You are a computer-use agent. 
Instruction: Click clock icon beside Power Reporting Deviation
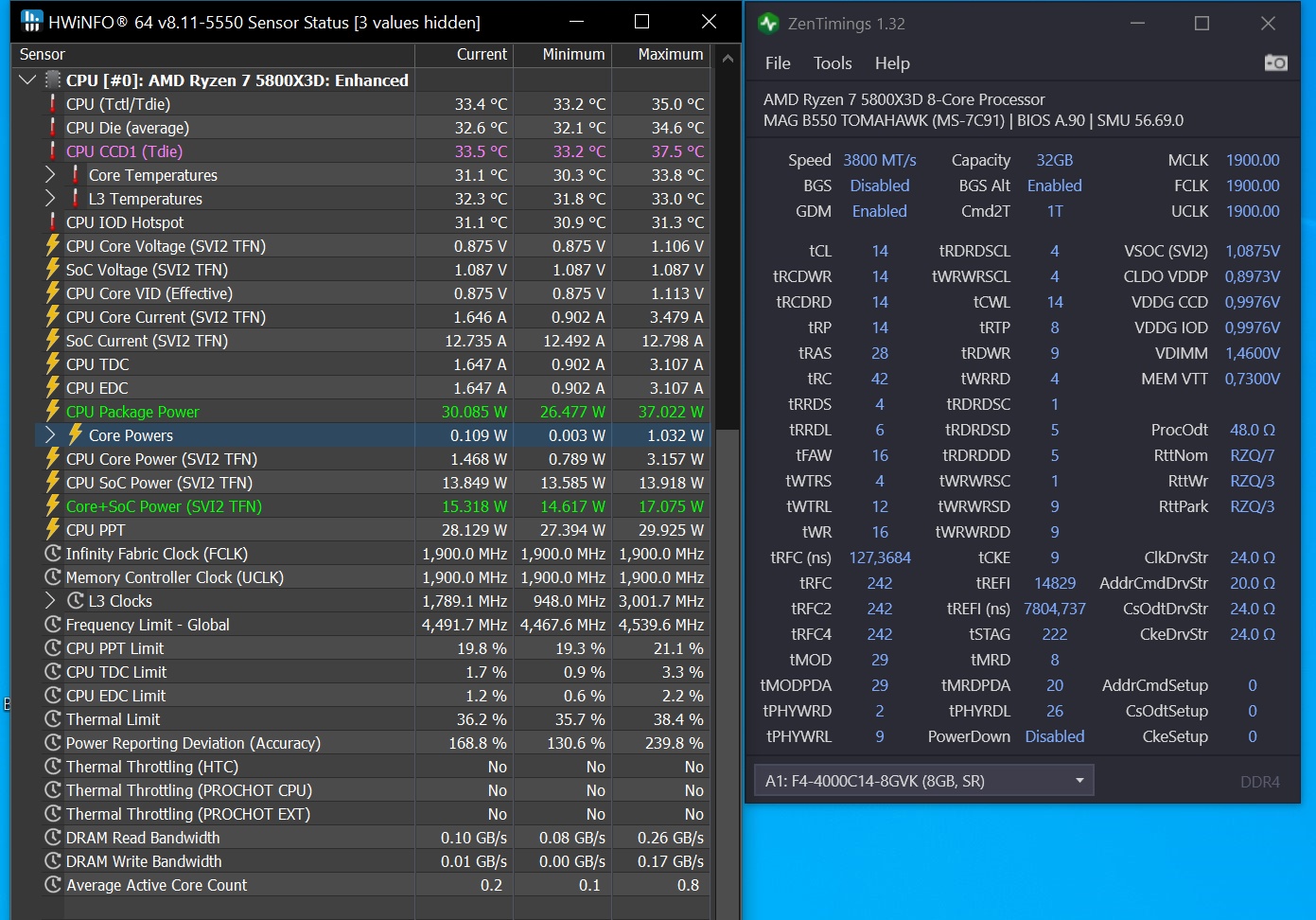point(53,743)
